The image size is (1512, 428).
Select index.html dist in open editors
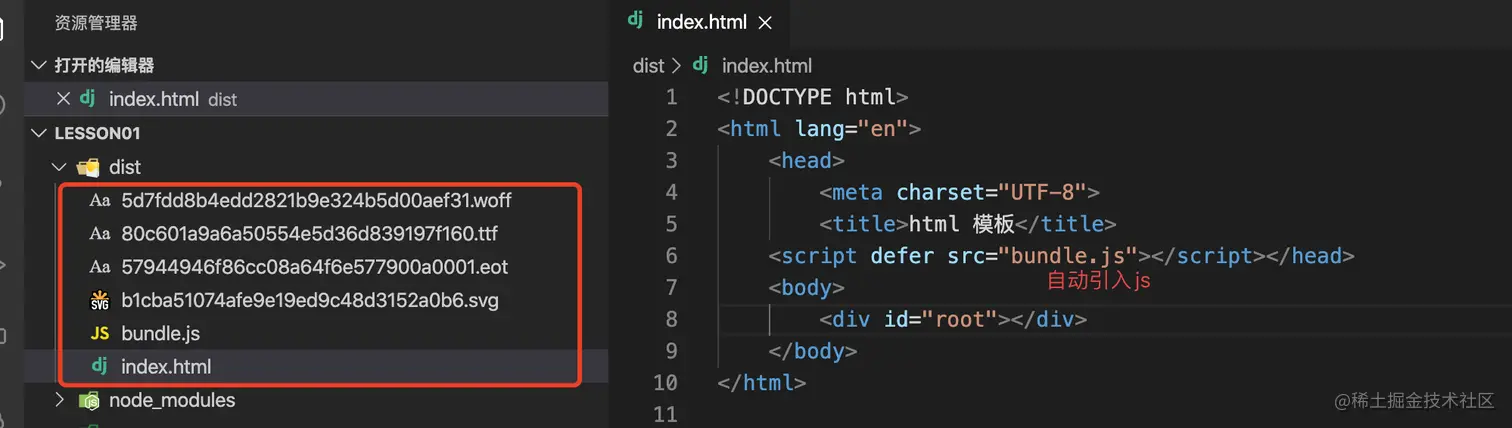(316, 99)
